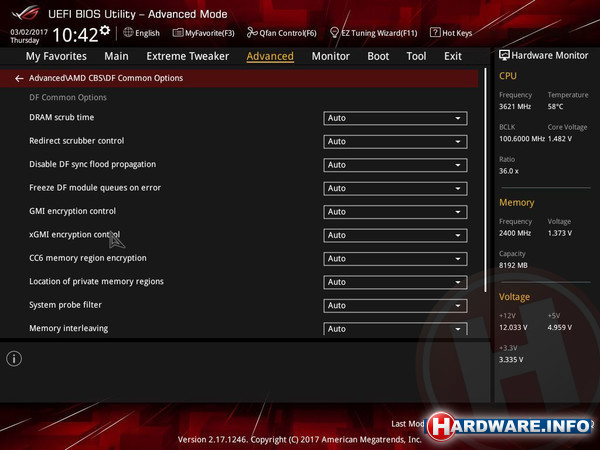Viewport: 600px width, 450px height.
Task: Open CC6 memory region encryption dropdown
Action: pos(395,259)
